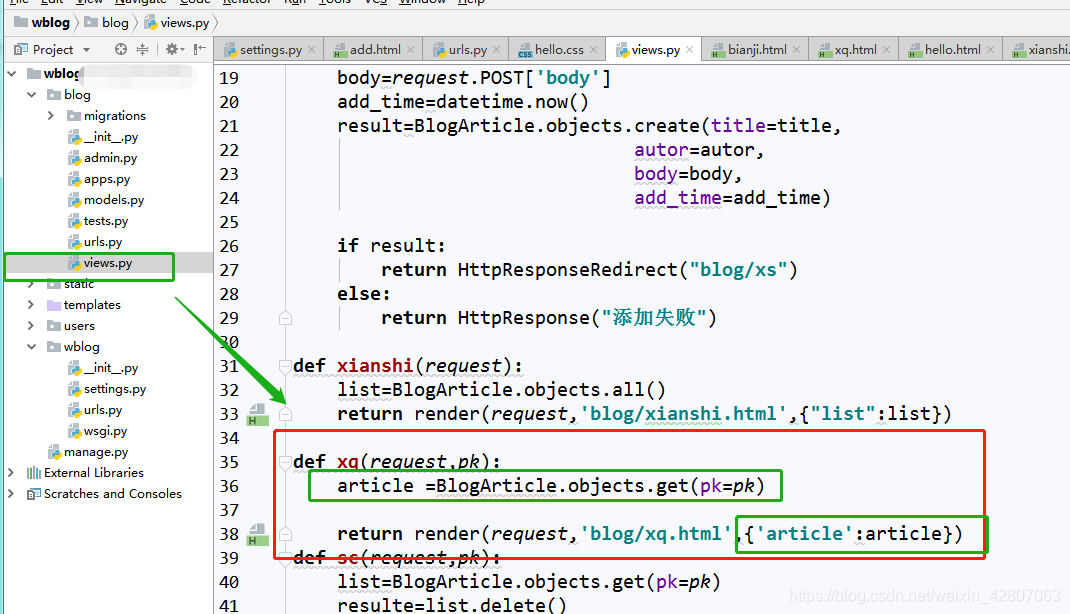This screenshot has height=614, width=1070.
Task: Click line number 21 in gutter
Action: (x=229, y=126)
